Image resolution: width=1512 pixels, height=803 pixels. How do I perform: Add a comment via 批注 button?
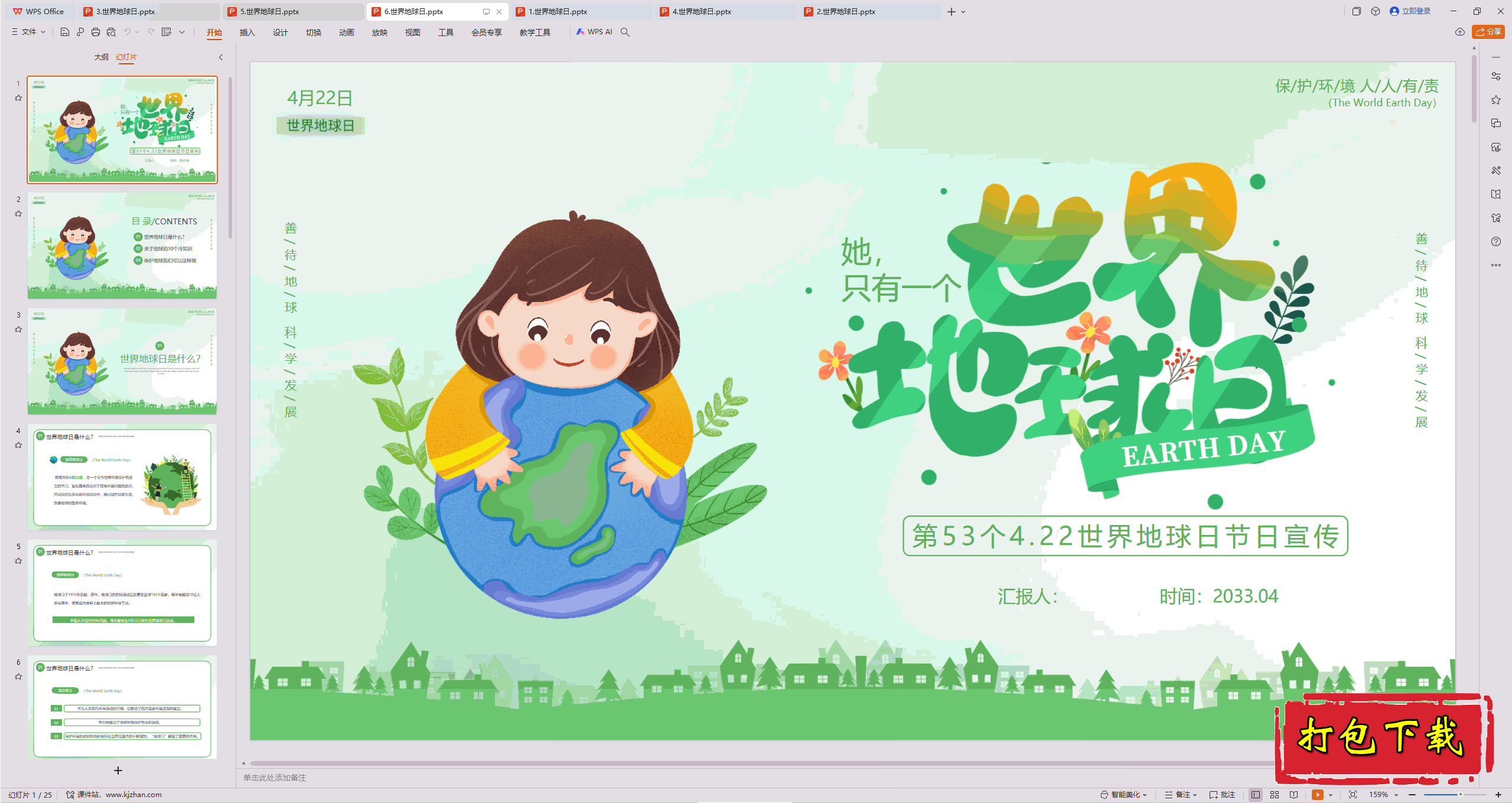(1223, 795)
